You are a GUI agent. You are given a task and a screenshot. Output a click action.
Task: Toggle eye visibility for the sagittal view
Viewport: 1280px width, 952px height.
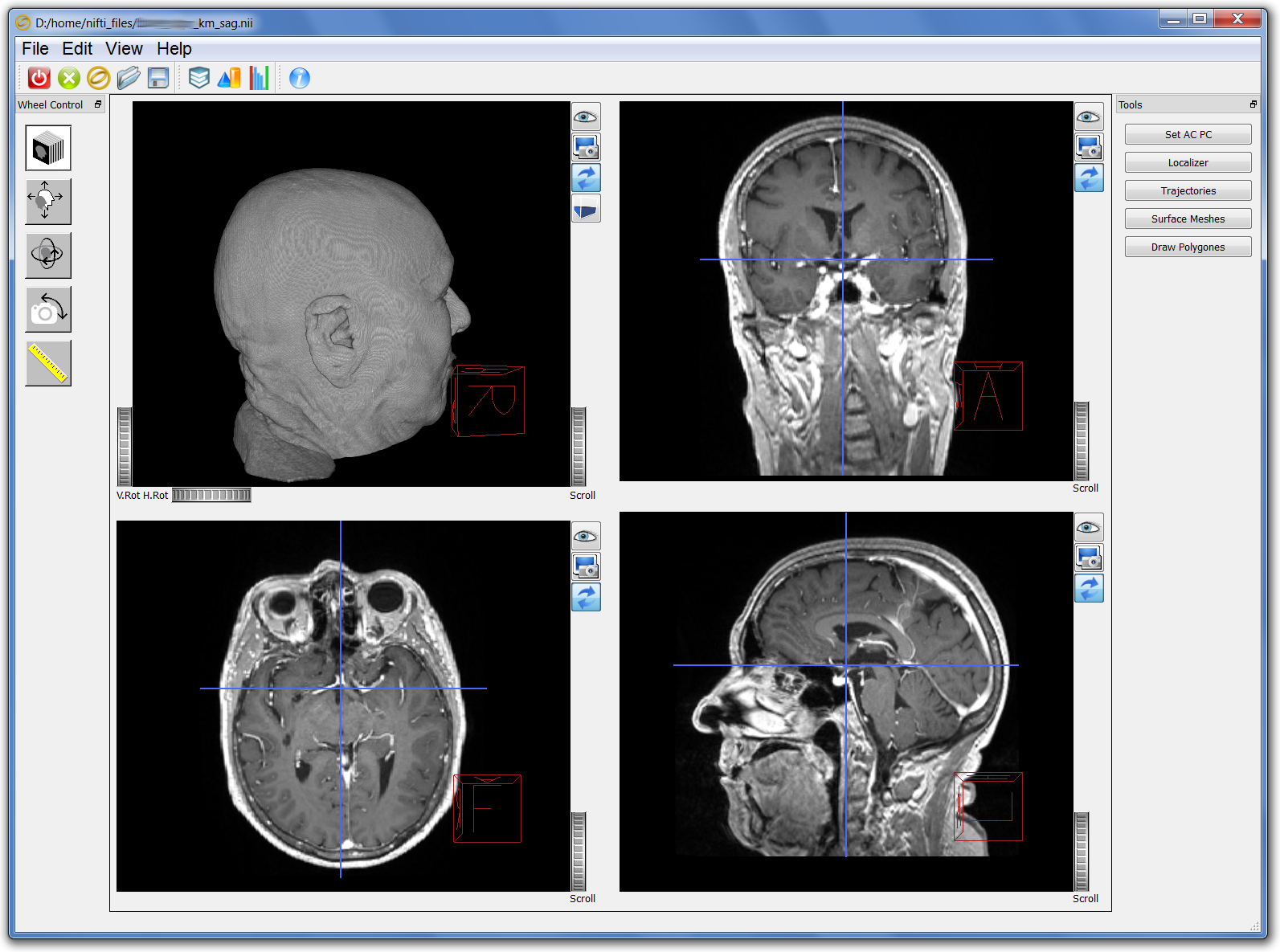click(x=1089, y=528)
